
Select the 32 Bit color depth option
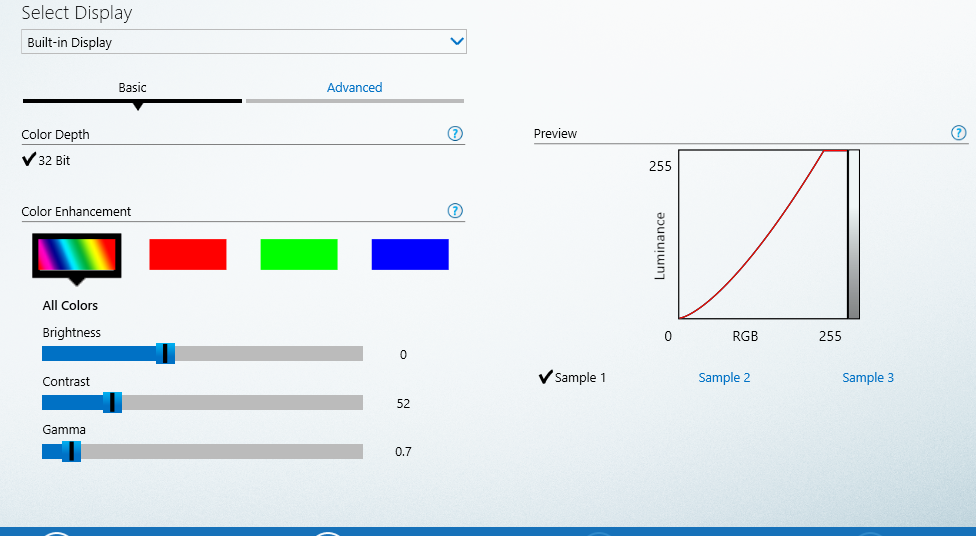46,160
